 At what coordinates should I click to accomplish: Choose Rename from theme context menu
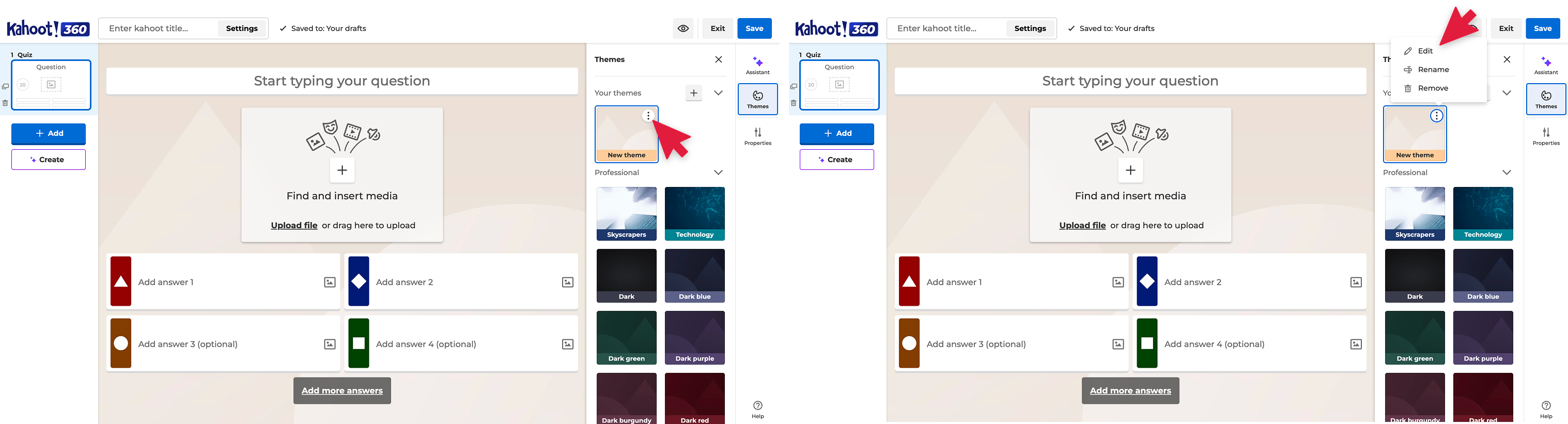click(x=1433, y=69)
